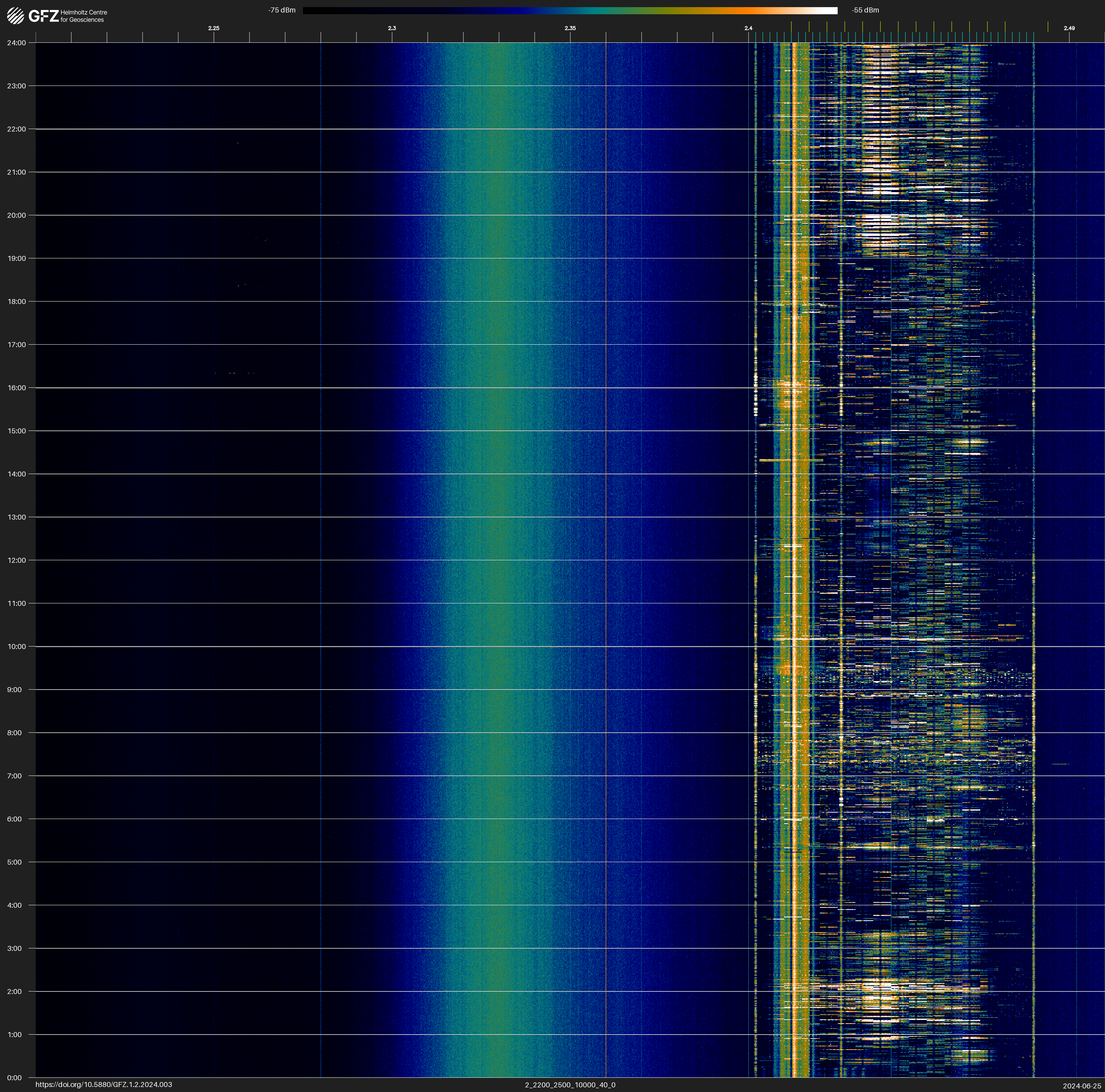Click the 2_2200_2500_10000_40_0 filename text
This screenshot has height=1092, width=1105.
(570, 1085)
